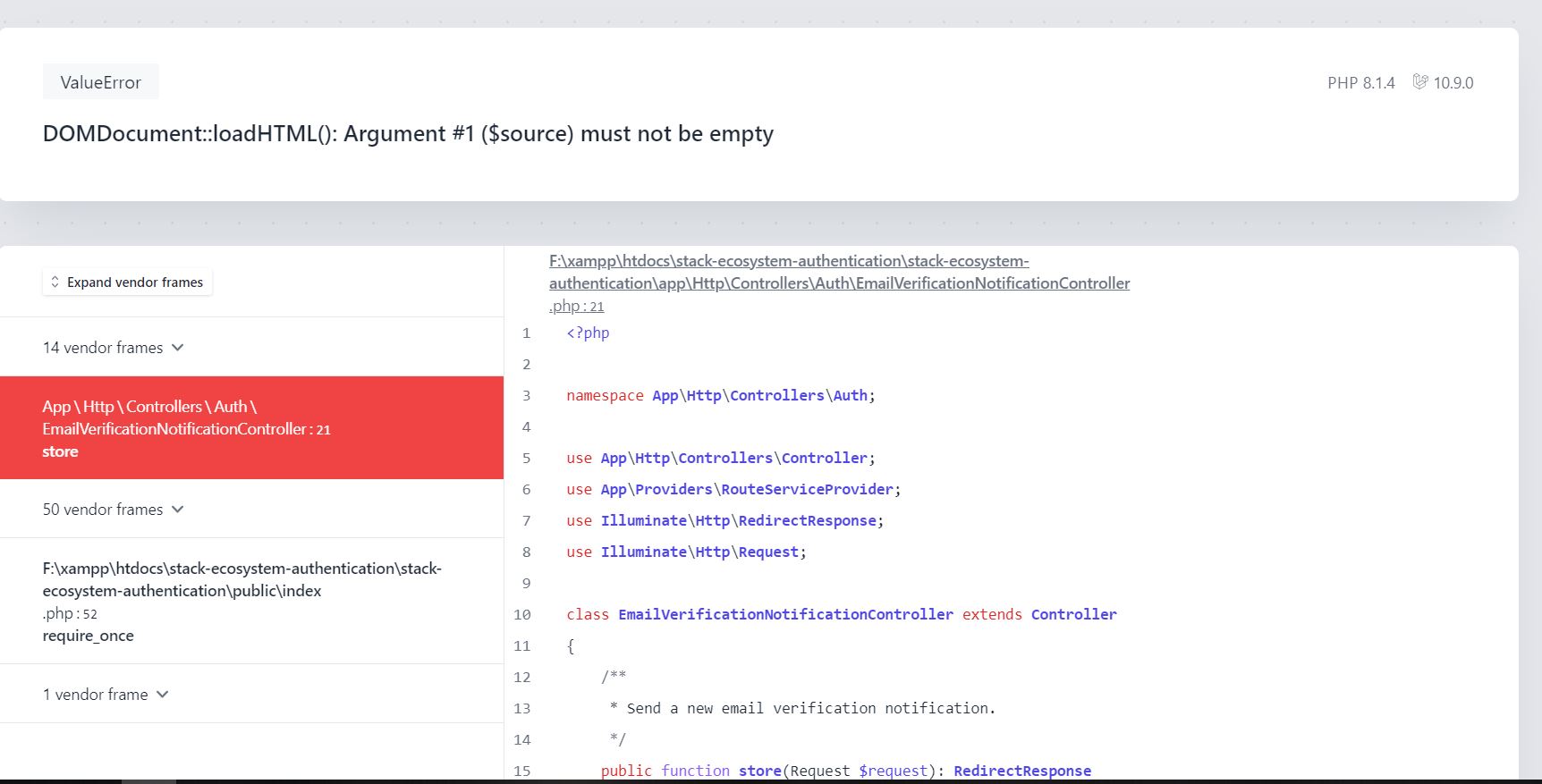Click the Laravel 10.9.0 version text

click(1453, 82)
